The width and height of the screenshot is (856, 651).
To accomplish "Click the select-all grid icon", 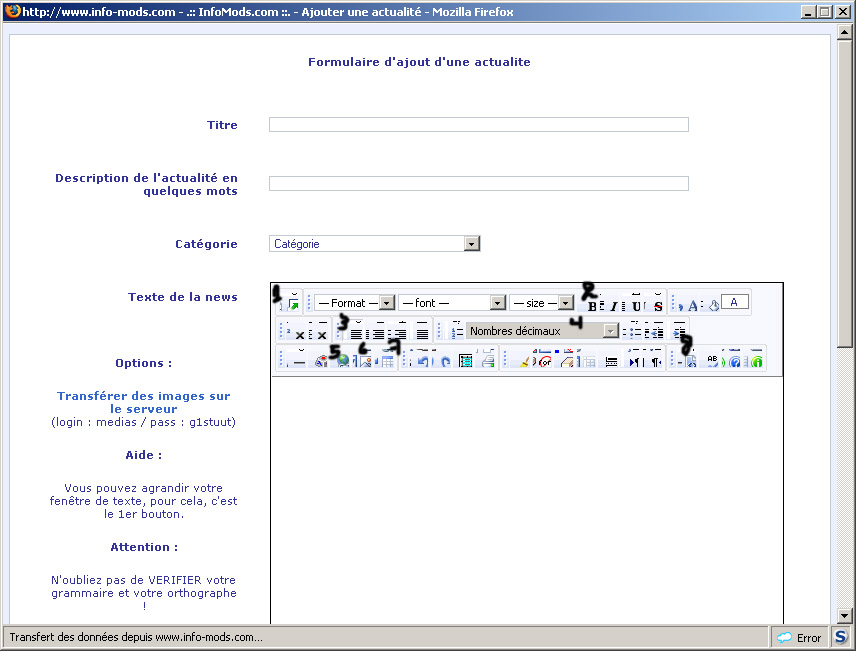I will click(x=466, y=361).
